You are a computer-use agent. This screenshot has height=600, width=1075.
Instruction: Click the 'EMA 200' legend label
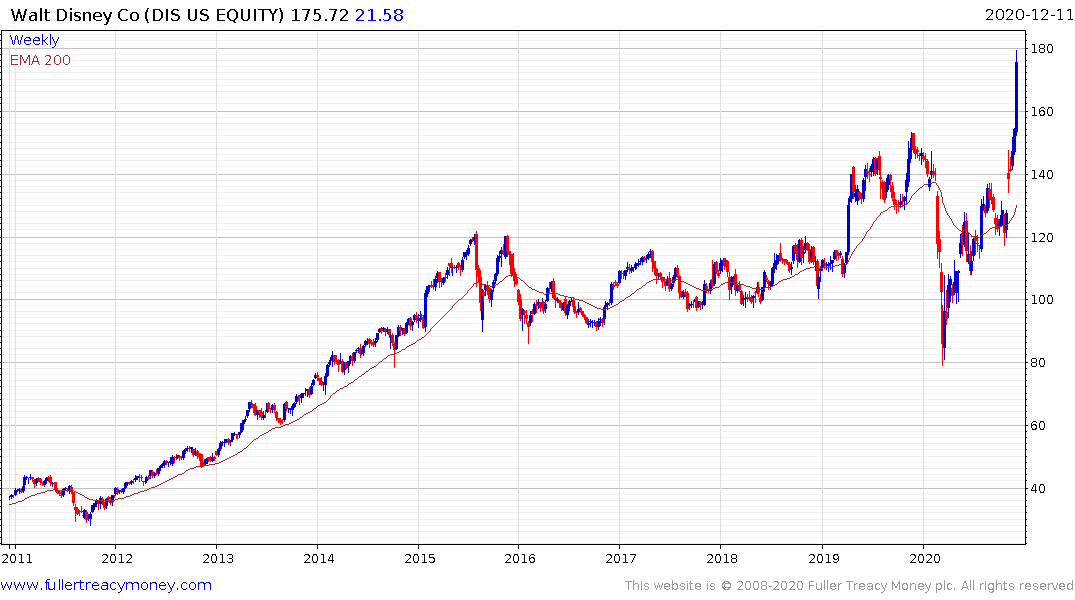tap(40, 60)
